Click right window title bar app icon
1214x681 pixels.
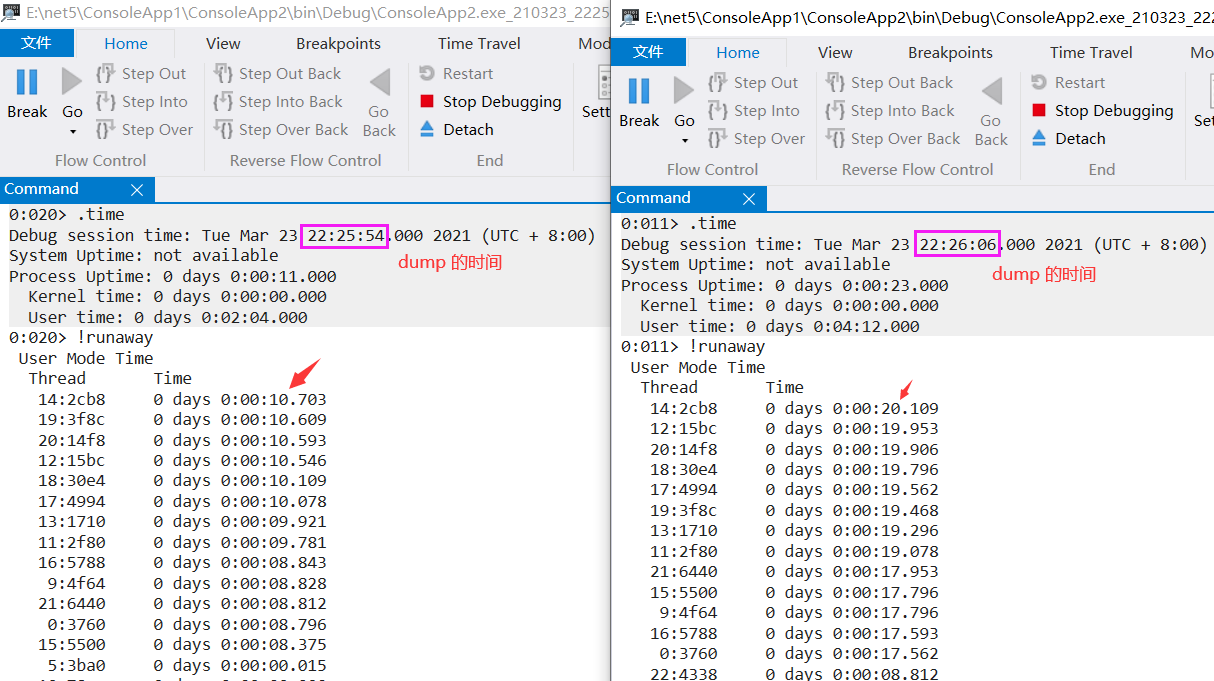click(x=629, y=18)
